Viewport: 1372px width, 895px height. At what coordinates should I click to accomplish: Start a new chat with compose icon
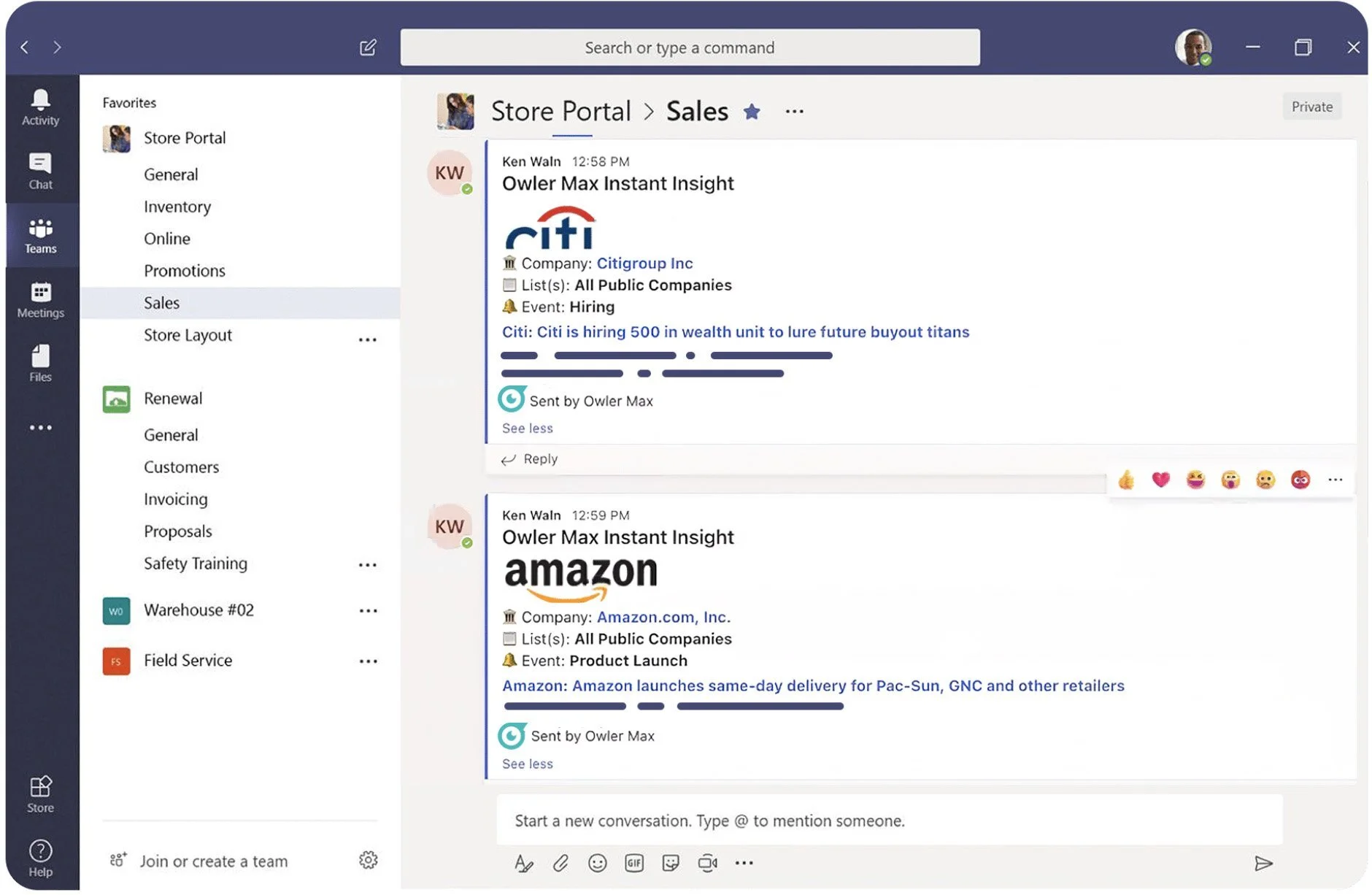point(368,47)
